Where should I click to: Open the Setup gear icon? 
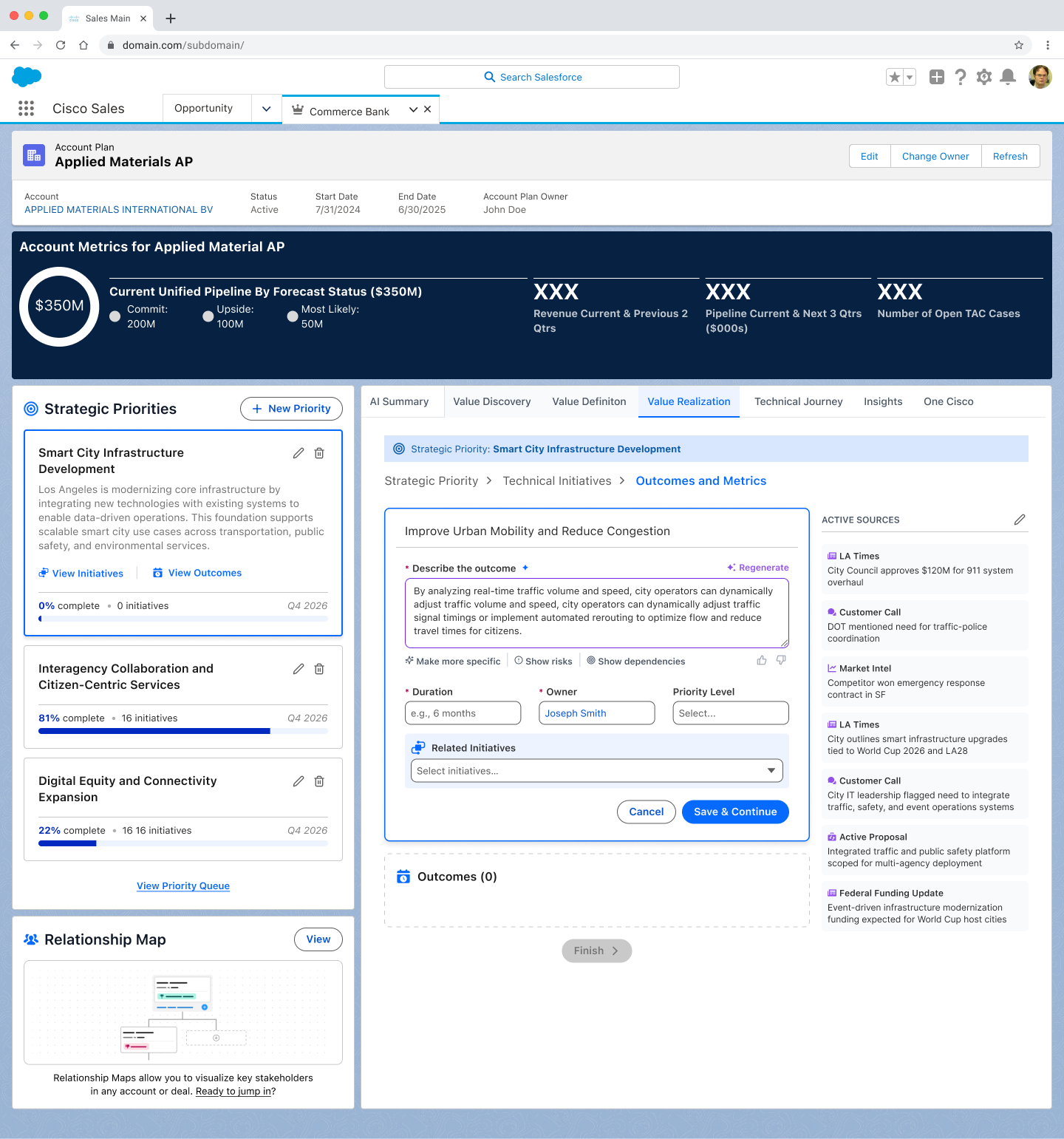pos(983,77)
